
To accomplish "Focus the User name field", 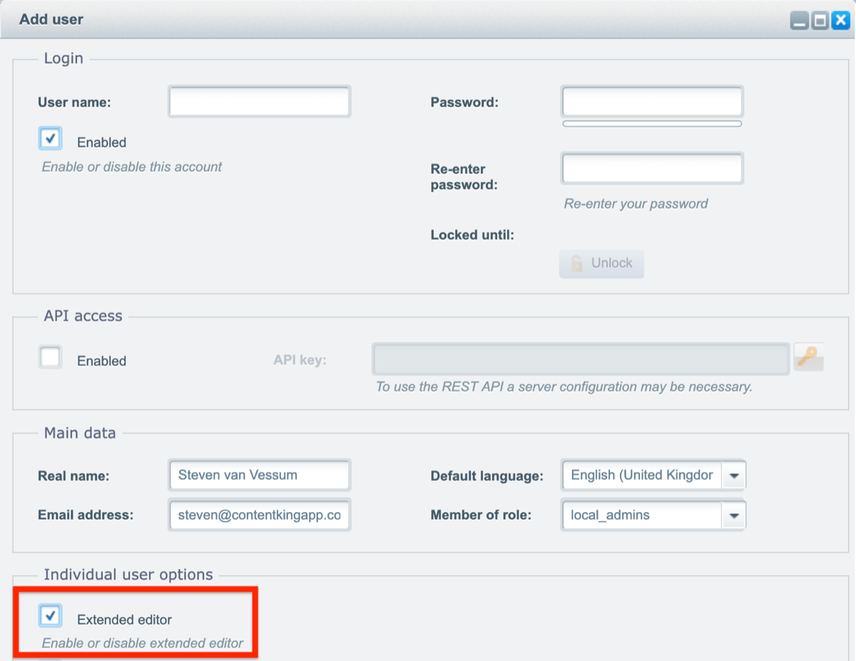I will click(259, 102).
